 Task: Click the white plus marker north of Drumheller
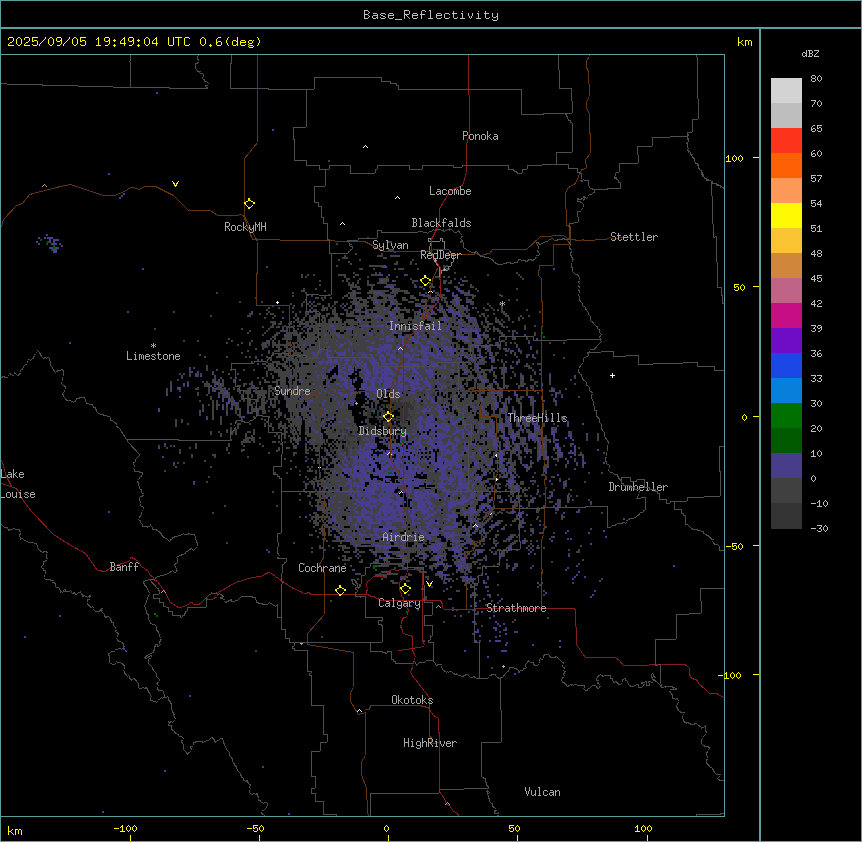point(612,375)
